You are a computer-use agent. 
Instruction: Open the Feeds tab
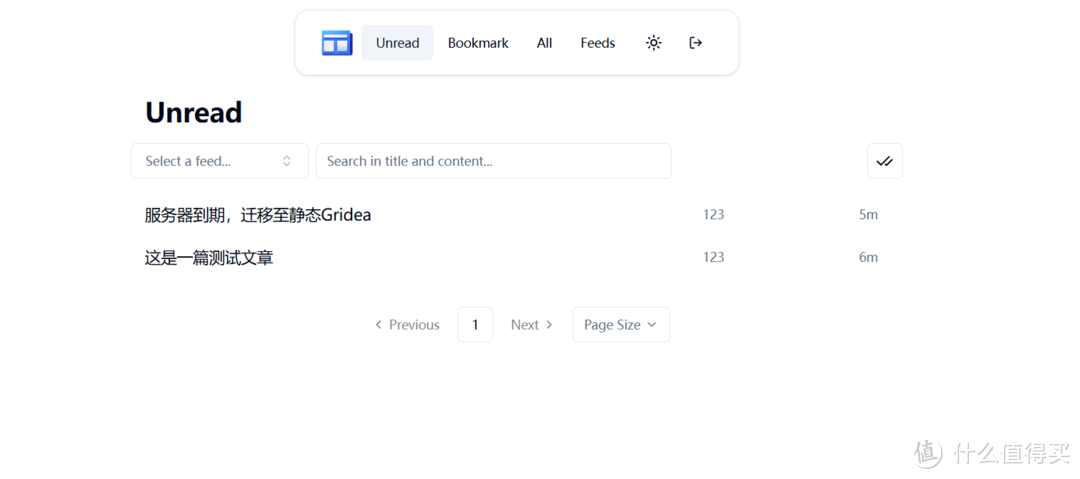tap(597, 43)
